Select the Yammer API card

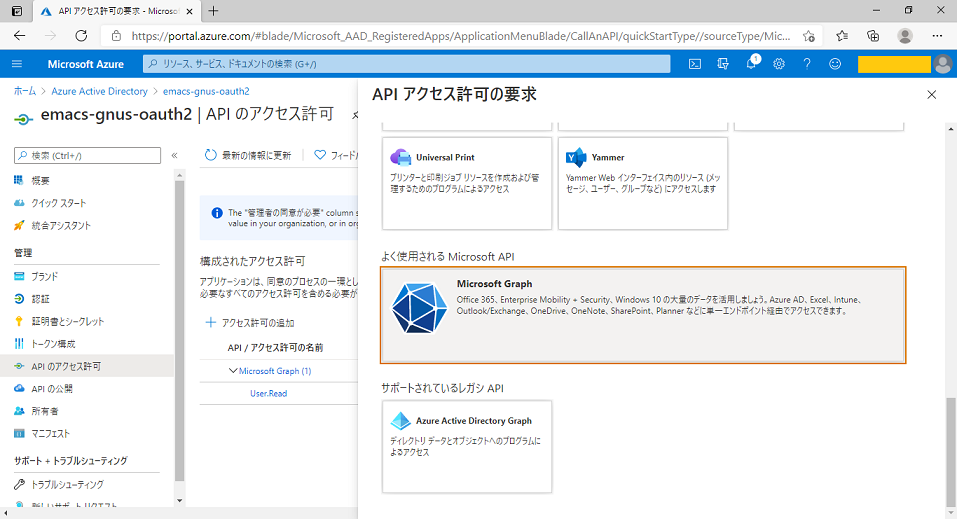(643, 183)
